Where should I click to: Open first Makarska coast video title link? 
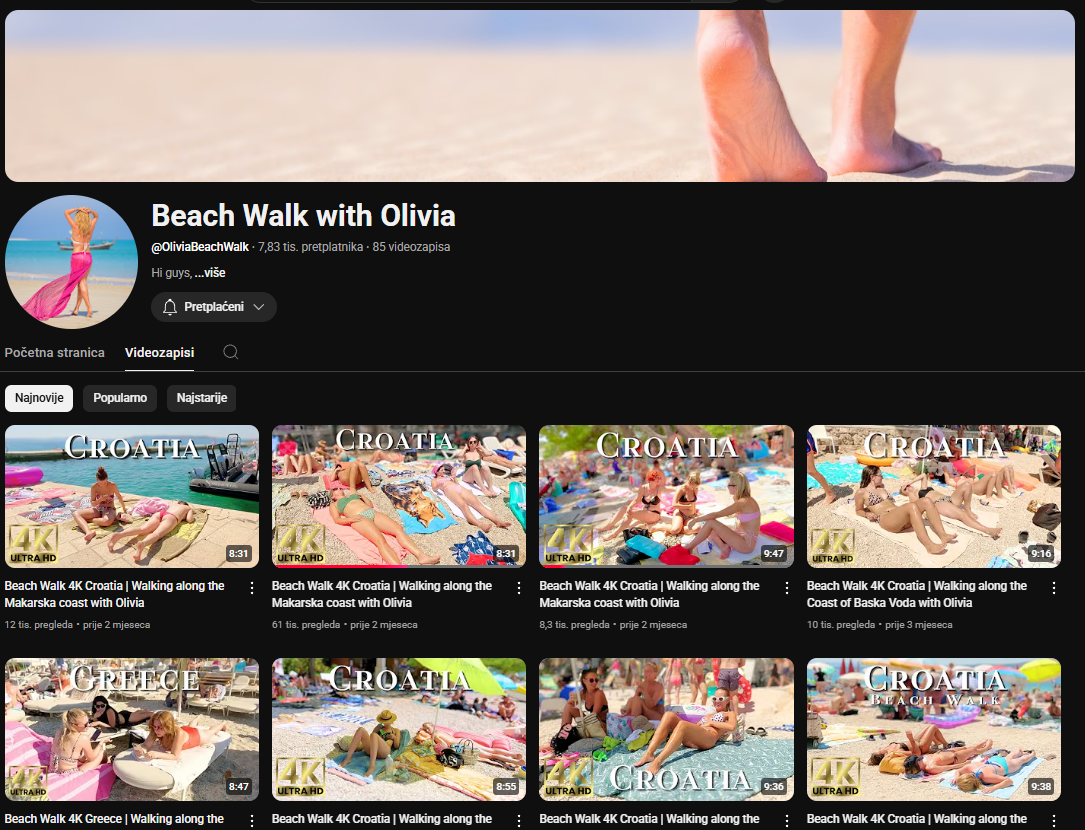point(115,594)
